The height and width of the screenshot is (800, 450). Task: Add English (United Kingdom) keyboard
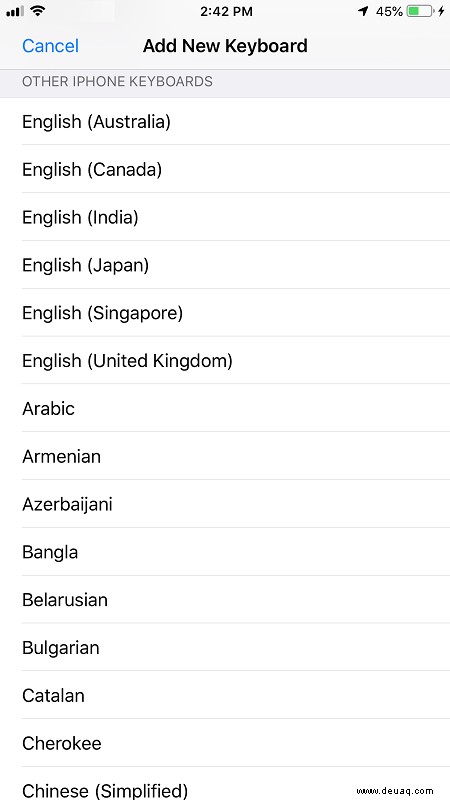tap(225, 360)
